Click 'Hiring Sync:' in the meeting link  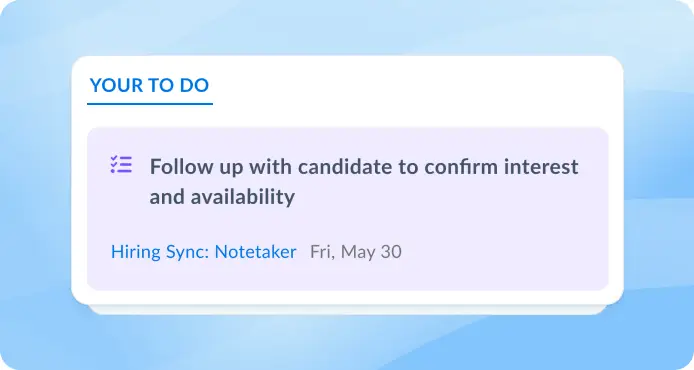(160, 252)
